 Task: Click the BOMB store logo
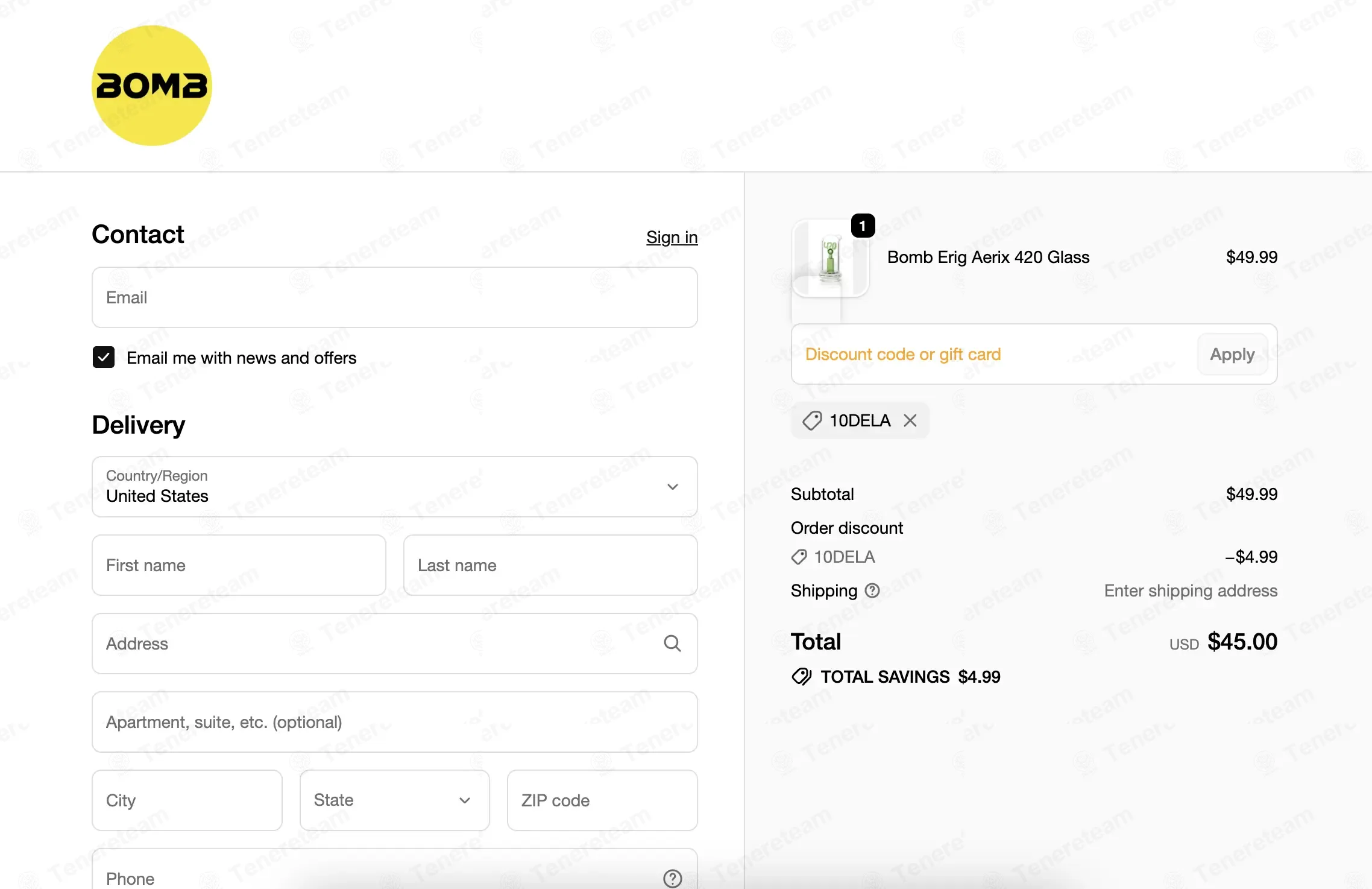(x=152, y=86)
